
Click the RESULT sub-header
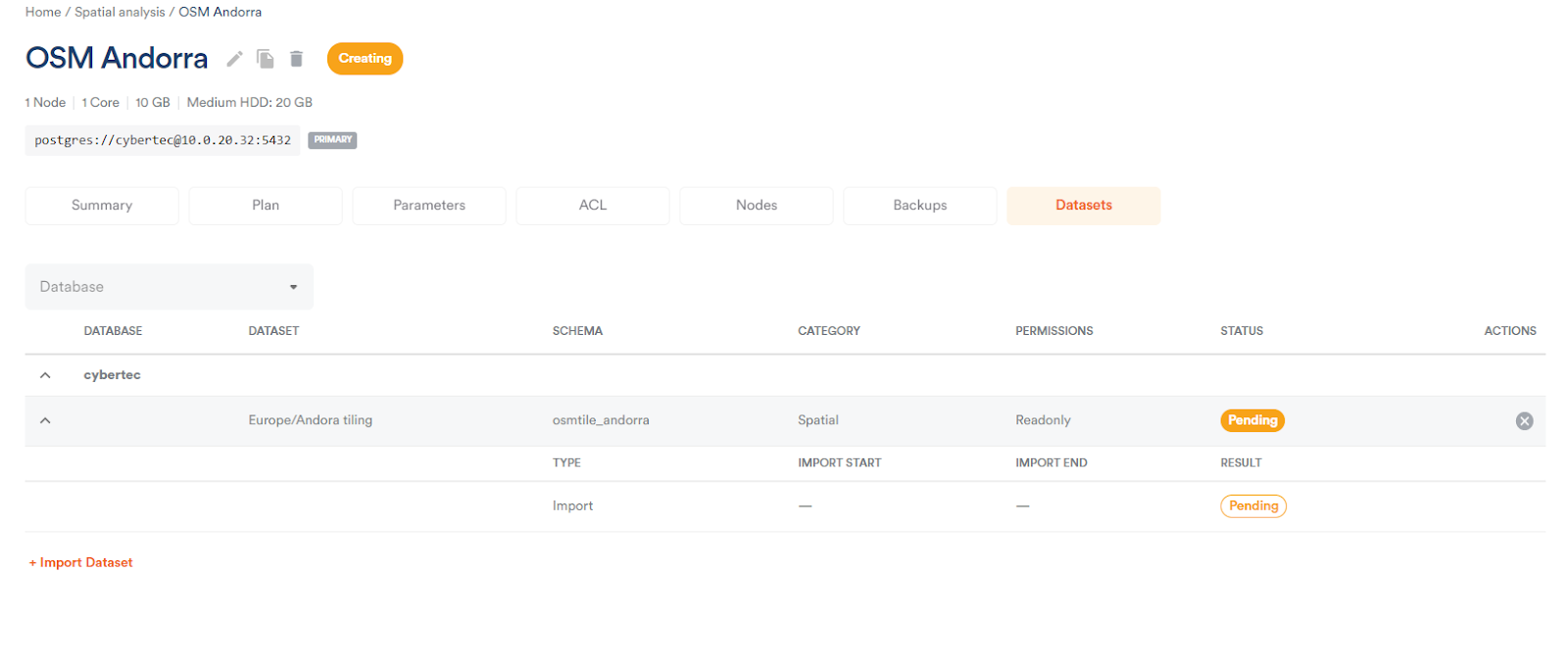tap(1241, 463)
